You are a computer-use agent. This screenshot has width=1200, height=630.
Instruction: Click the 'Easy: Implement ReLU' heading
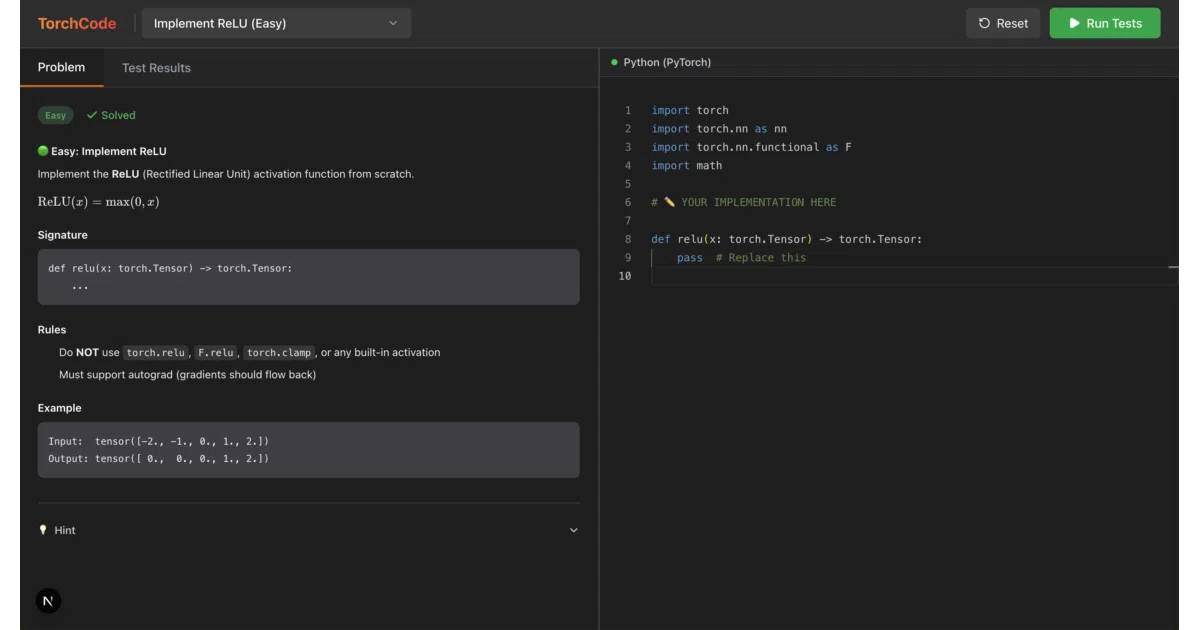pos(109,151)
